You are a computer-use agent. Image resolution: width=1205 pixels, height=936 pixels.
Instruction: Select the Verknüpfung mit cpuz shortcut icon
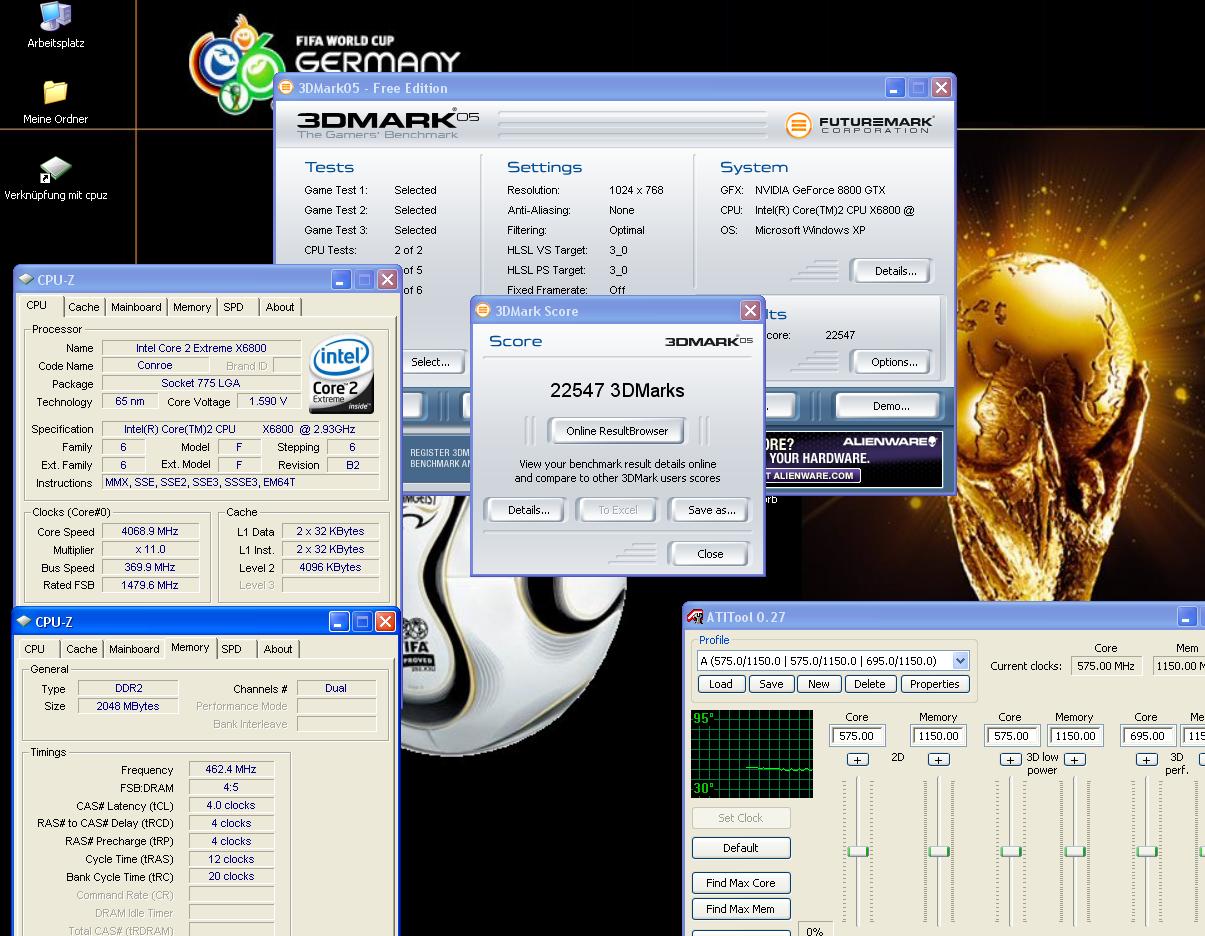pos(55,169)
